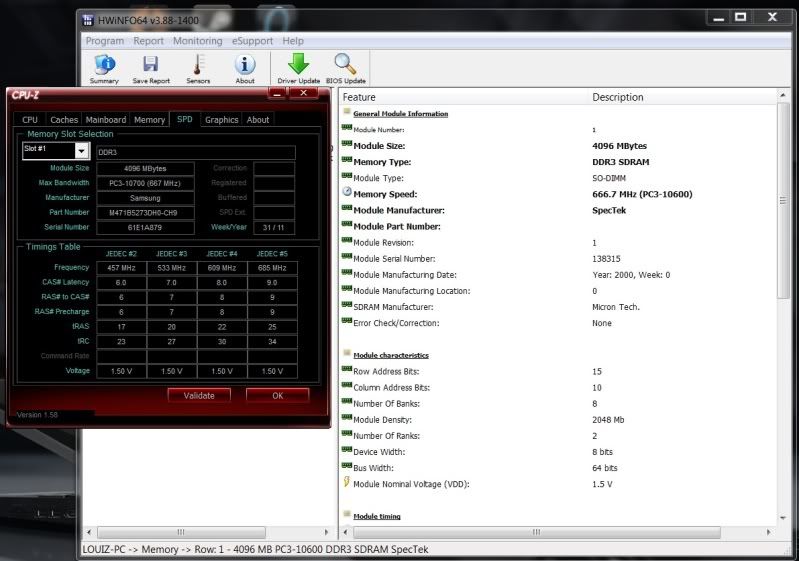Image resolution: width=799 pixels, height=561 pixels.
Task: Click the Summary toolbar icon
Action: pyautogui.click(x=104, y=66)
